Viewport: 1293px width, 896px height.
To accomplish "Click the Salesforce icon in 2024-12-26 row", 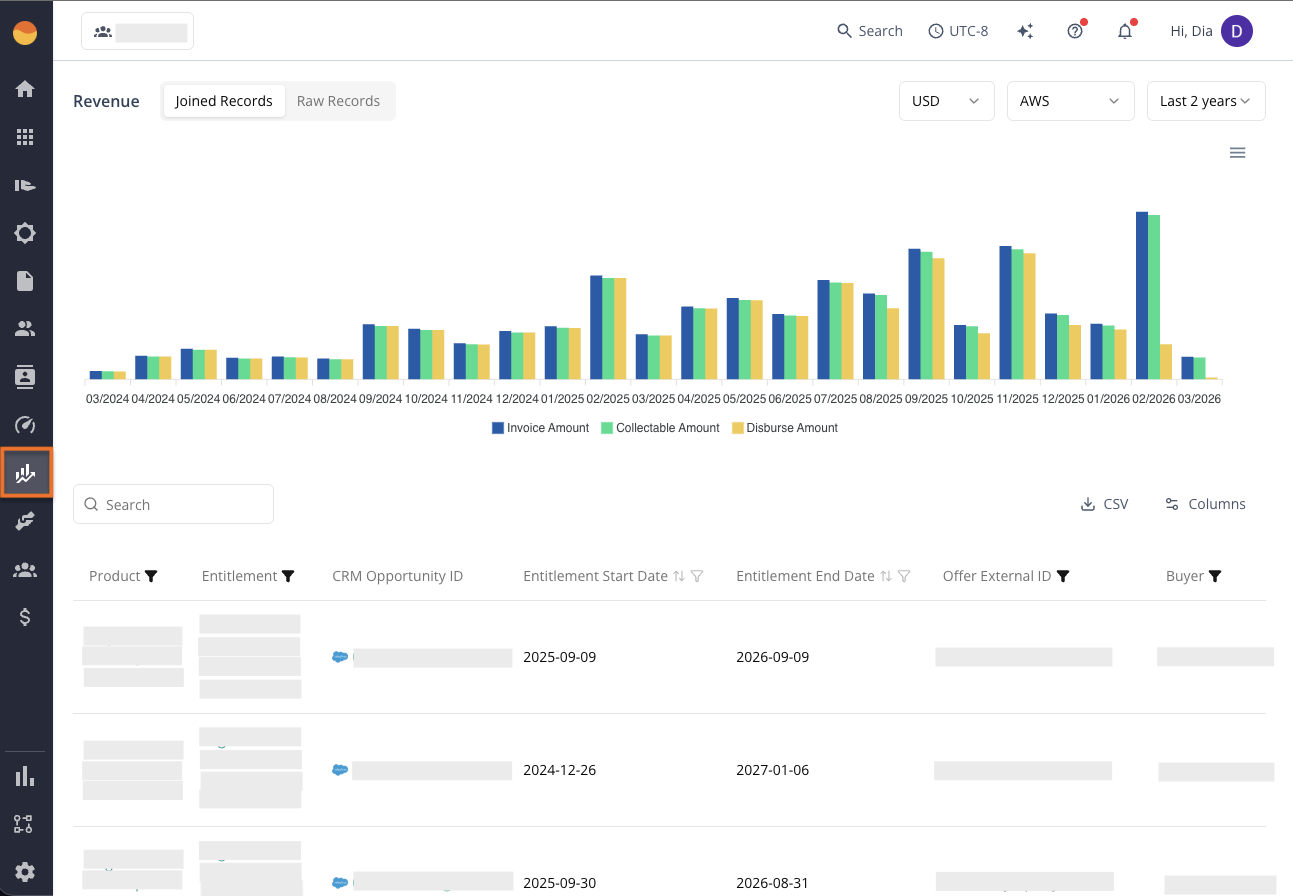I will pos(340,770).
